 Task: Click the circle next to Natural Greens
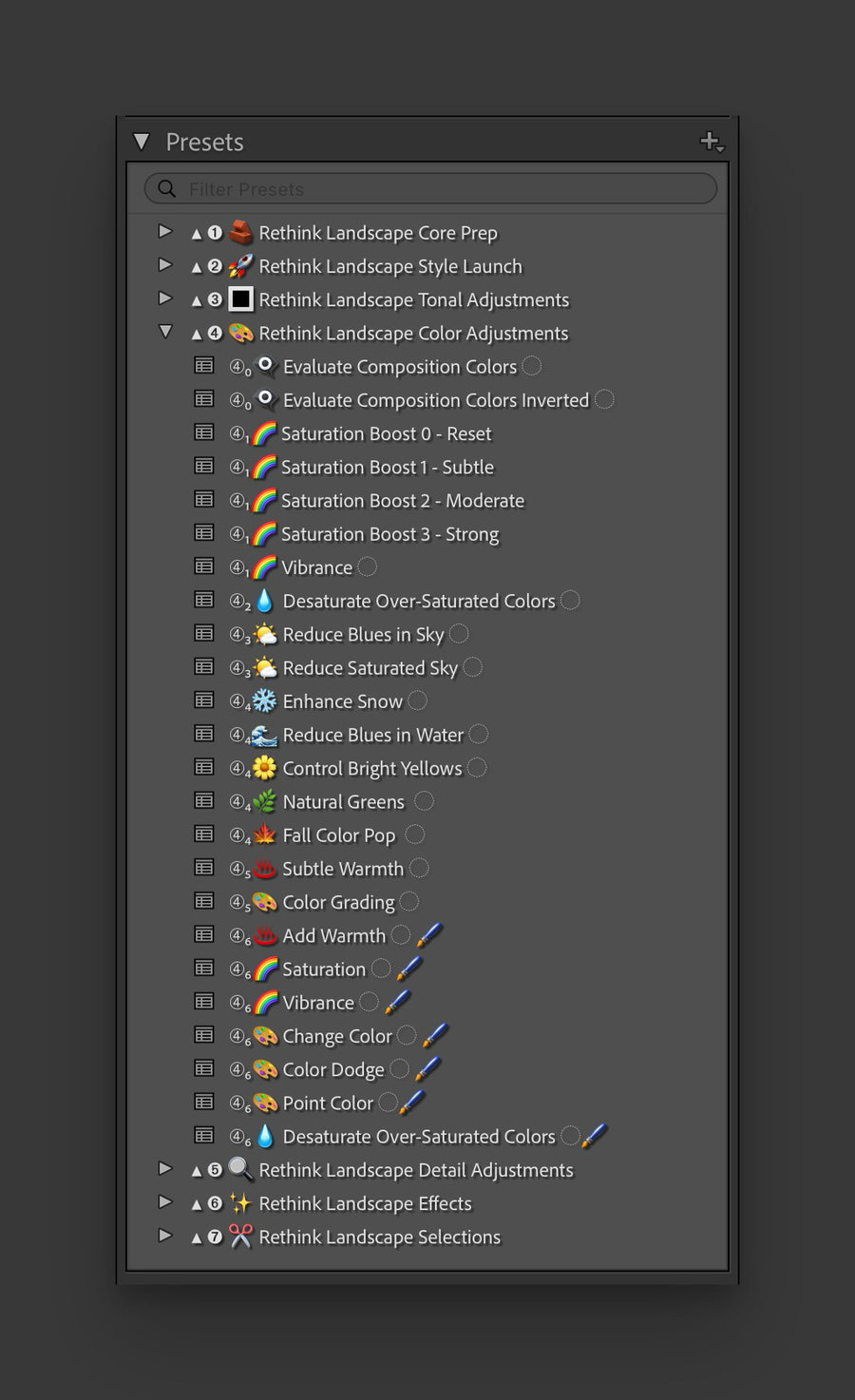click(x=425, y=801)
